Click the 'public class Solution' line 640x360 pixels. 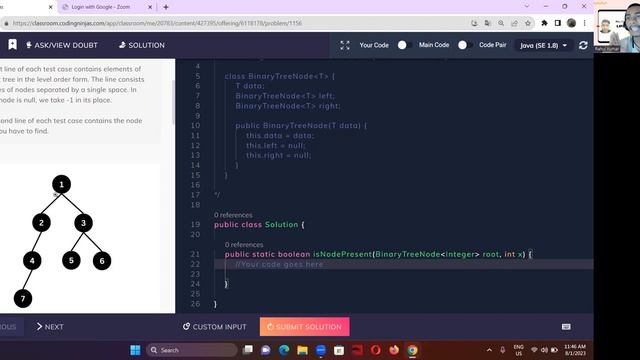tap(259, 224)
